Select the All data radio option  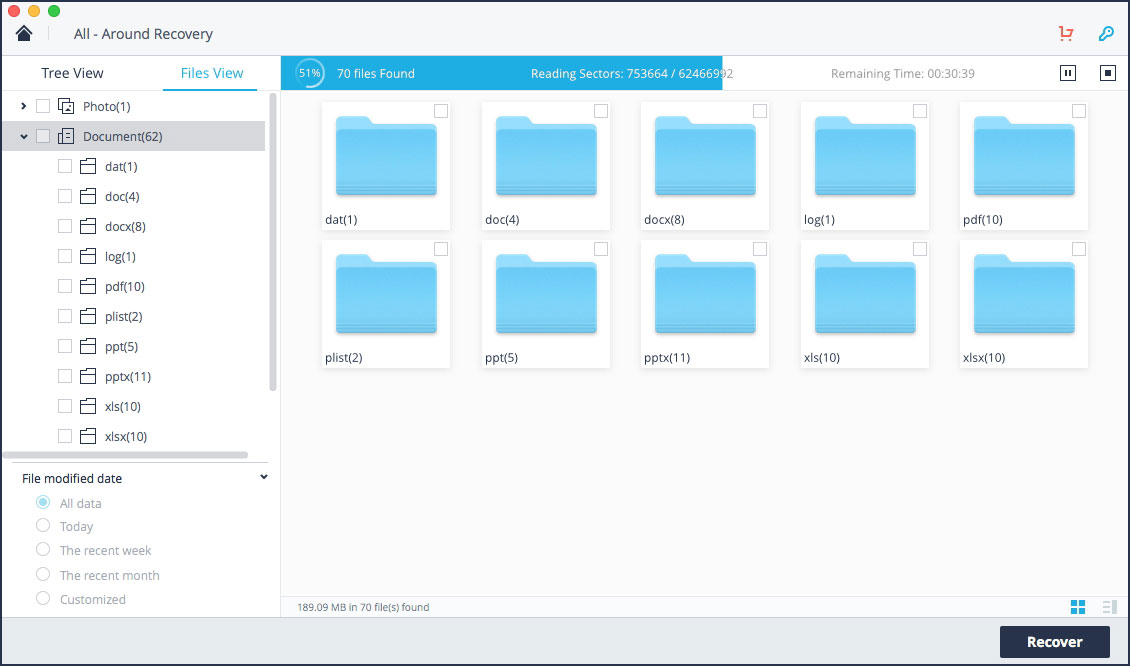pos(43,502)
